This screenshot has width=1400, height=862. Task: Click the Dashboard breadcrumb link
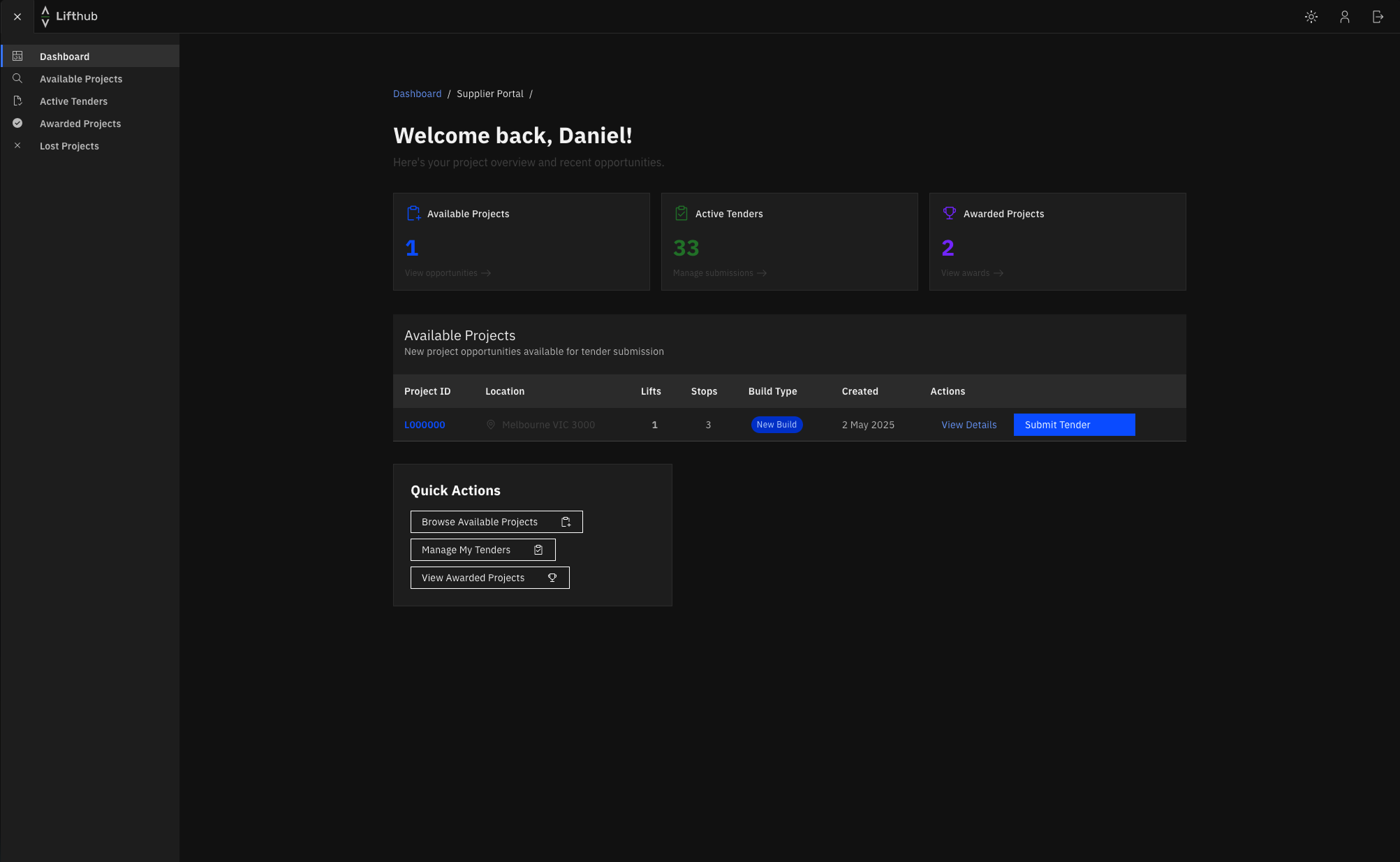click(417, 94)
